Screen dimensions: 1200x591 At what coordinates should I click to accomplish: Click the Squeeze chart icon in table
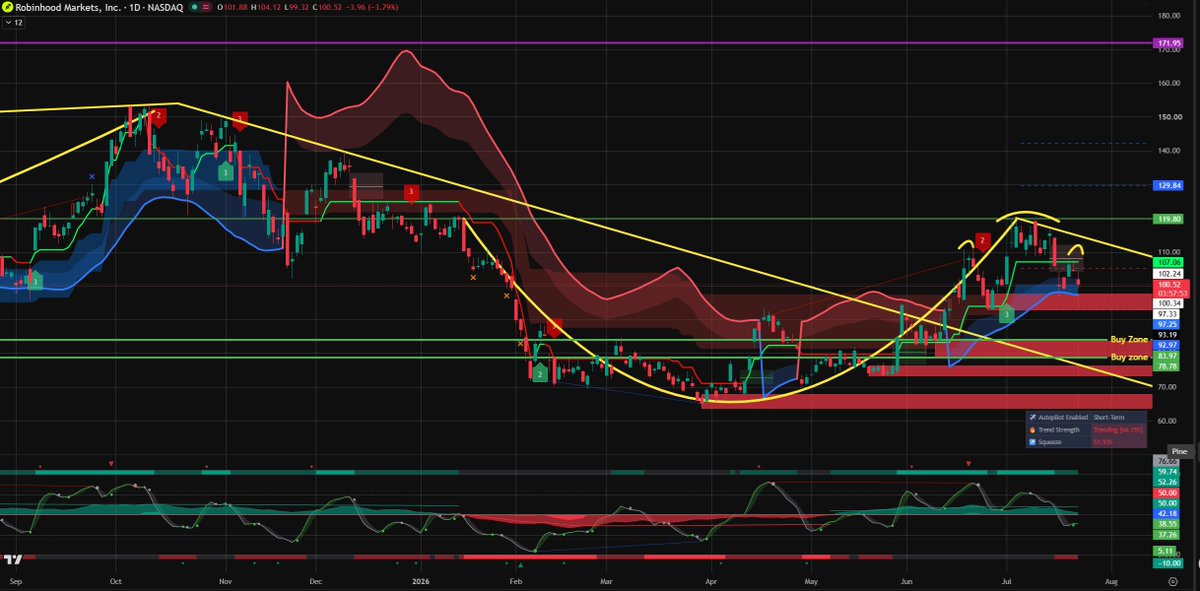[x=1032, y=441]
